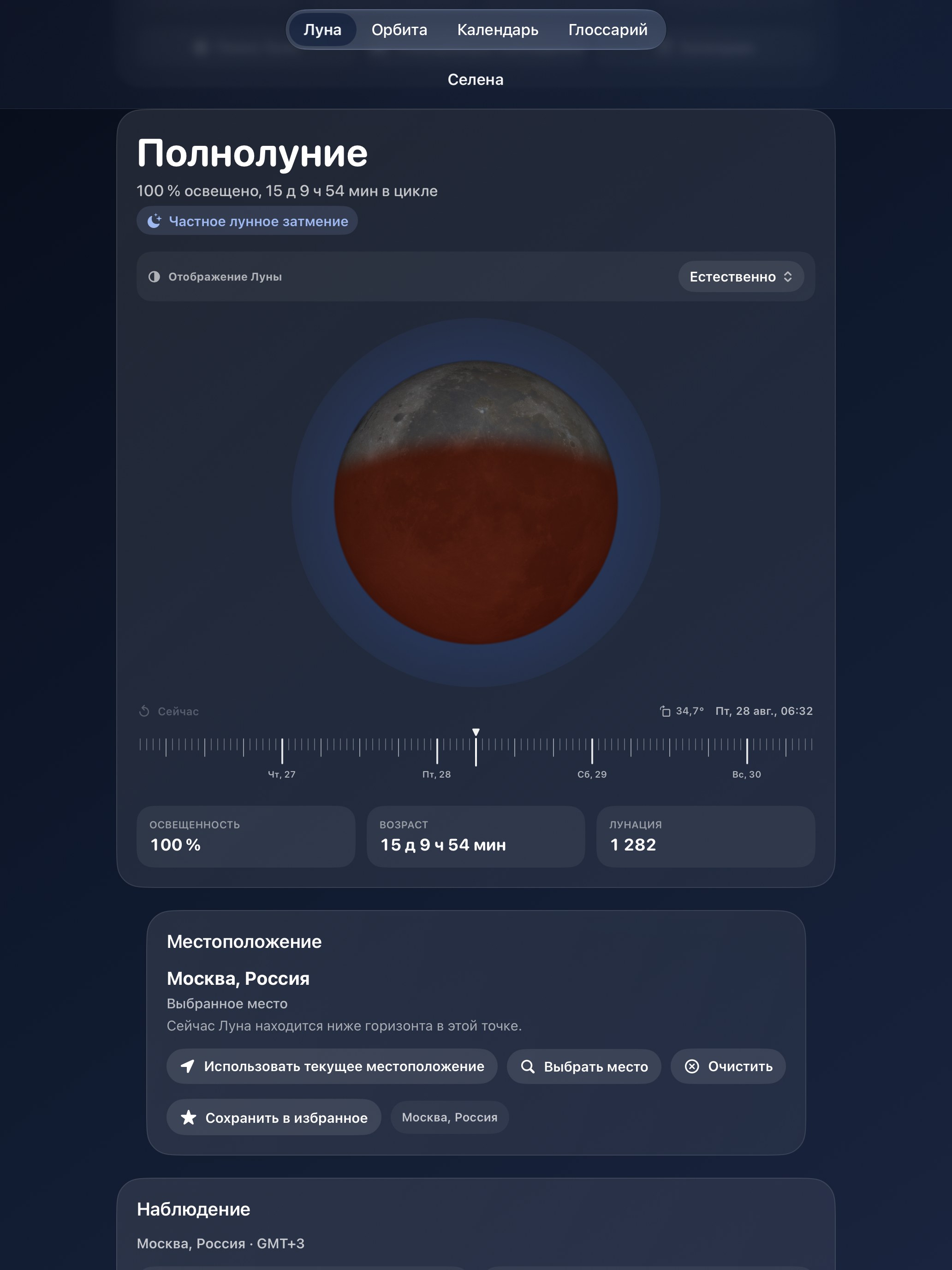This screenshot has height=1270, width=952.
Task: Click the Возраст 15 д 9 ч 54 мин card
Action: click(x=476, y=837)
